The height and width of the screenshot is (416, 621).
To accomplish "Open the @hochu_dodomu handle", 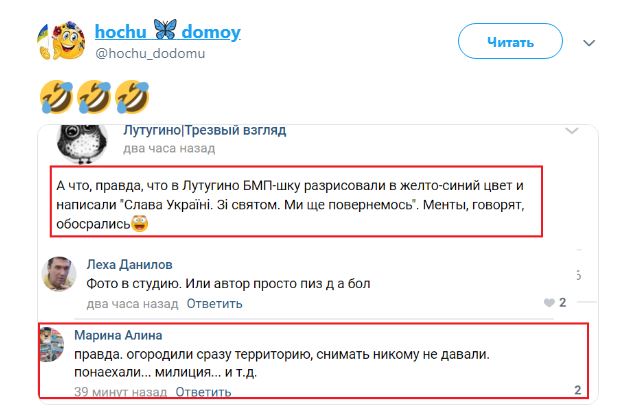I will pyautogui.click(x=150, y=53).
